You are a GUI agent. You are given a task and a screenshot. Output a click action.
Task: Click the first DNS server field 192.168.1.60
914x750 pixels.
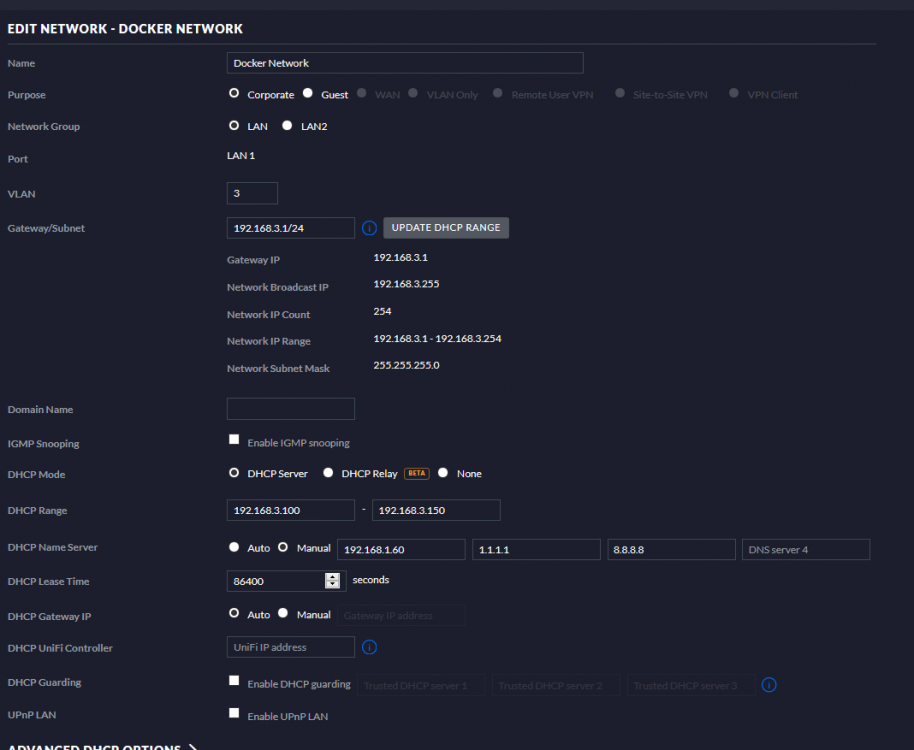tap(401, 550)
